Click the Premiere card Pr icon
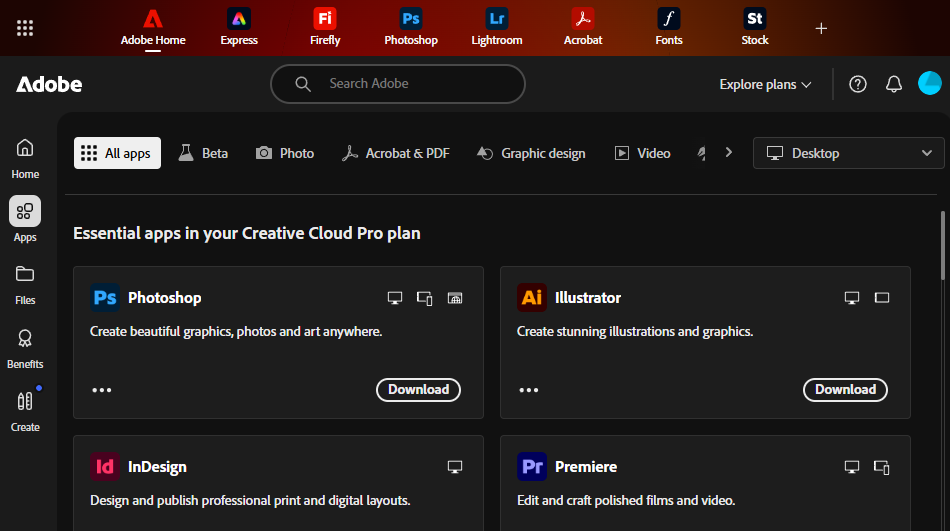This screenshot has width=950, height=531. (x=532, y=467)
